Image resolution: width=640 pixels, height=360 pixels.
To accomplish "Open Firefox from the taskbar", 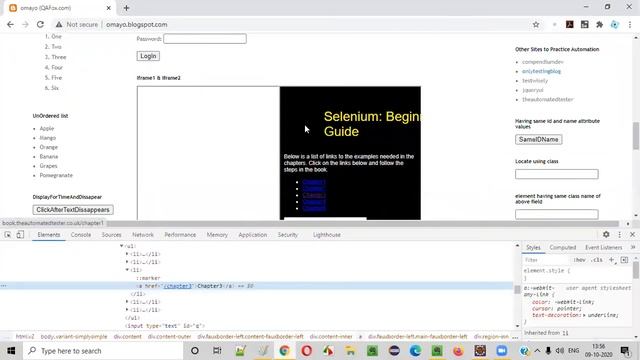I will (x=458, y=351).
